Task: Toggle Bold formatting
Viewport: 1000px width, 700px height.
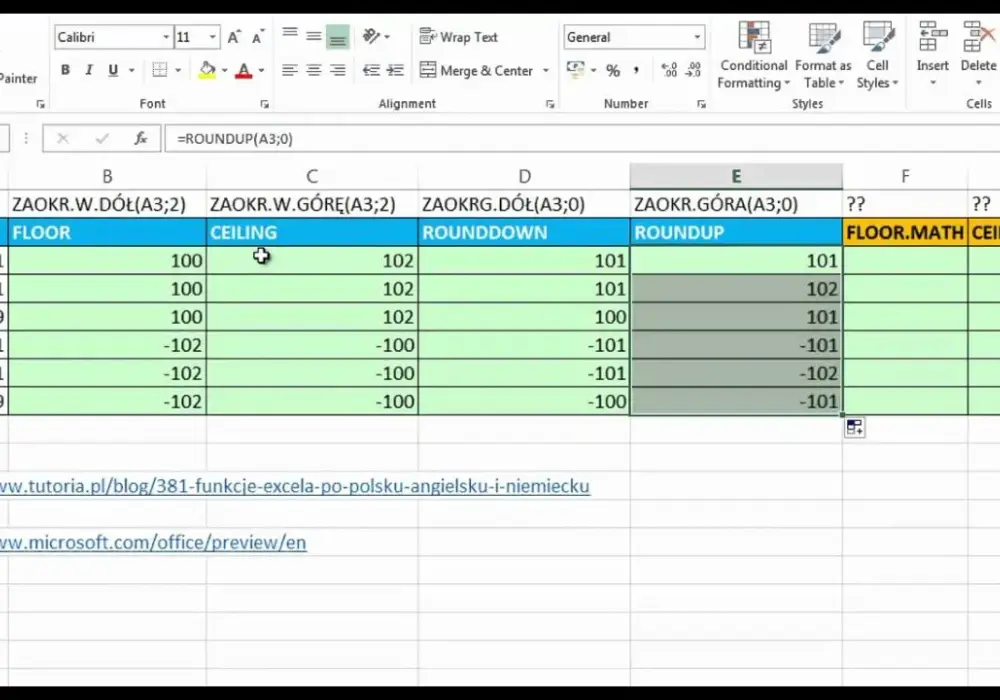Action: tap(65, 70)
